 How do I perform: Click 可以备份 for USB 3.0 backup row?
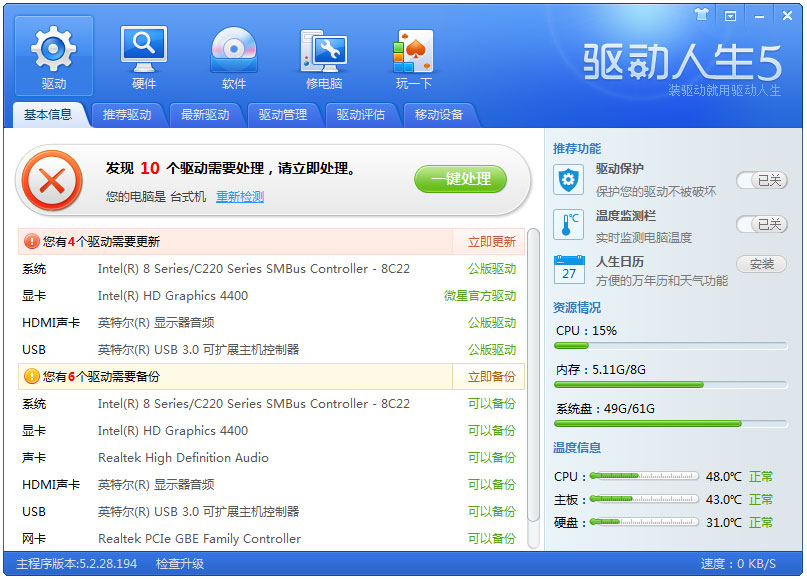pyautogui.click(x=492, y=512)
